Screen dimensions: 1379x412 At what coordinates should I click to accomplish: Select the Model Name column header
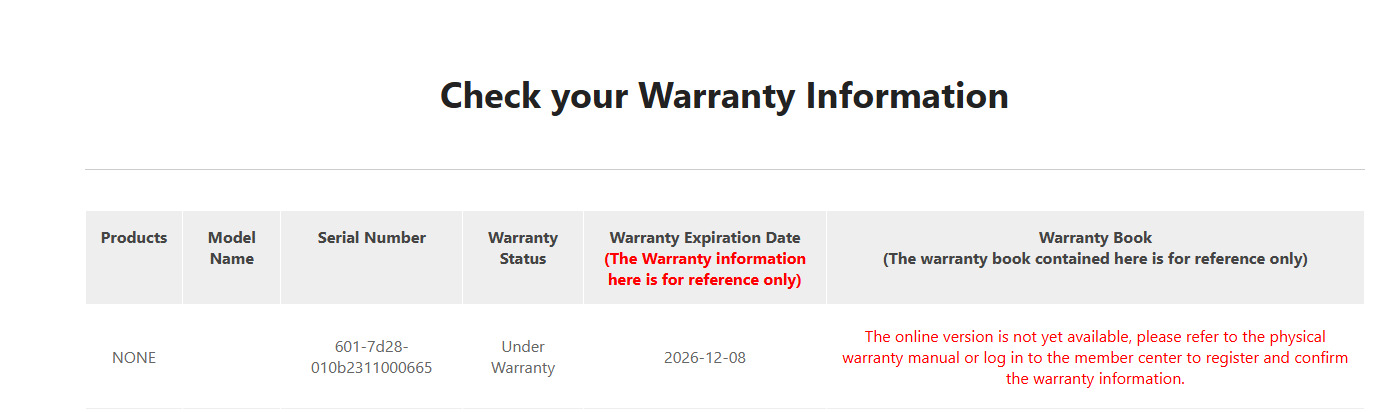[232, 248]
